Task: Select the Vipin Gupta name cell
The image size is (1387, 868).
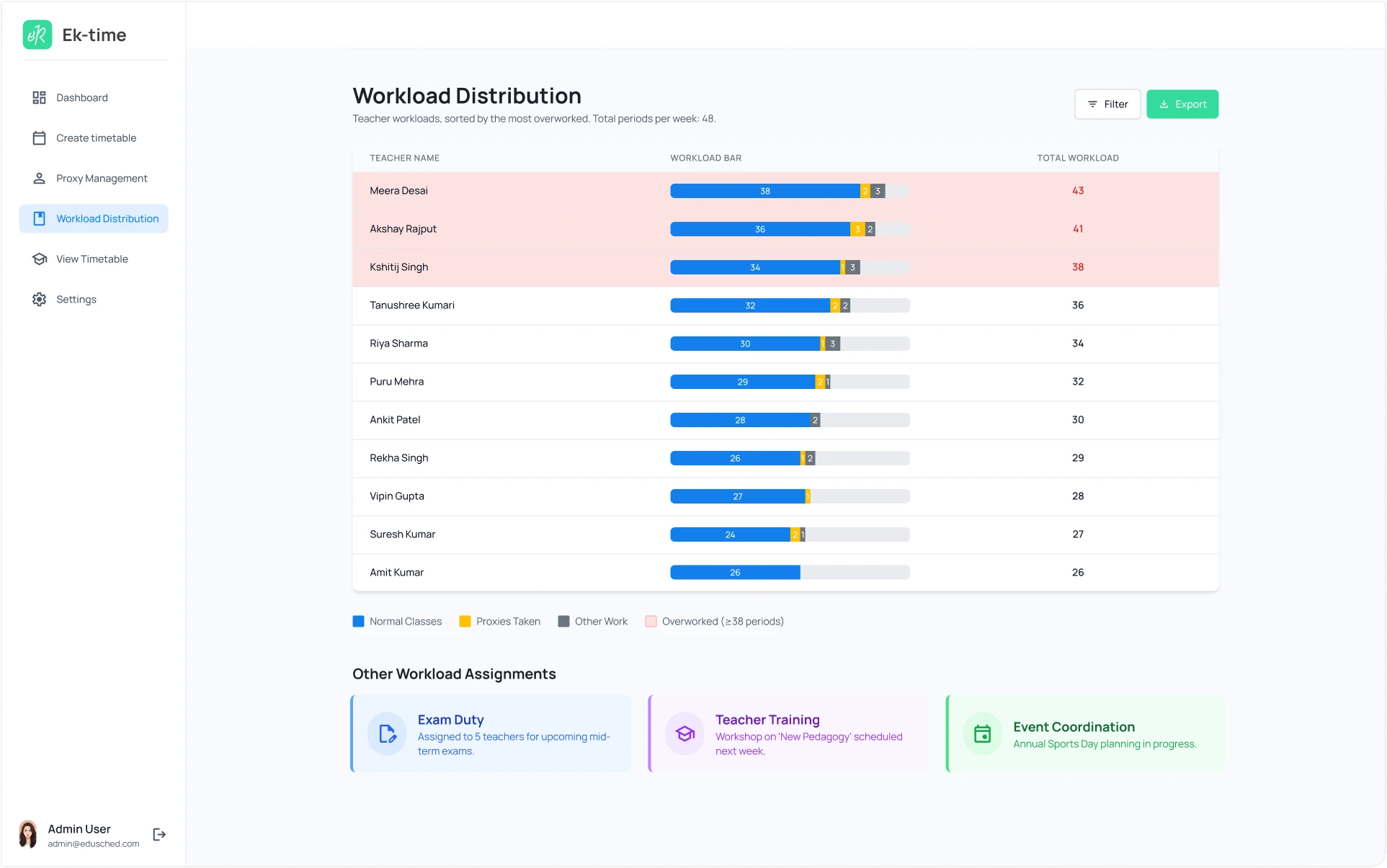Action: (396, 496)
